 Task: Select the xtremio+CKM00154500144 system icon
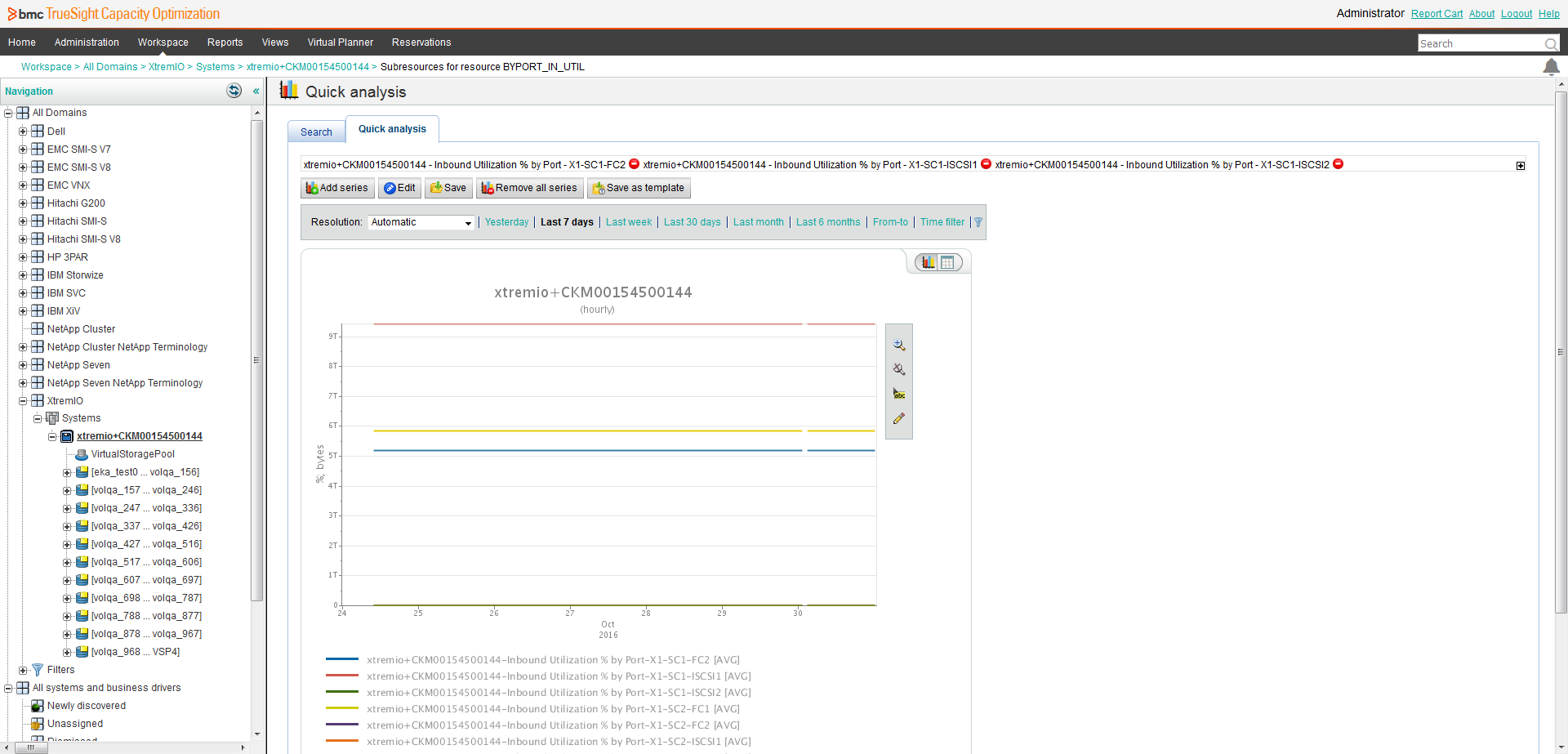(67, 436)
